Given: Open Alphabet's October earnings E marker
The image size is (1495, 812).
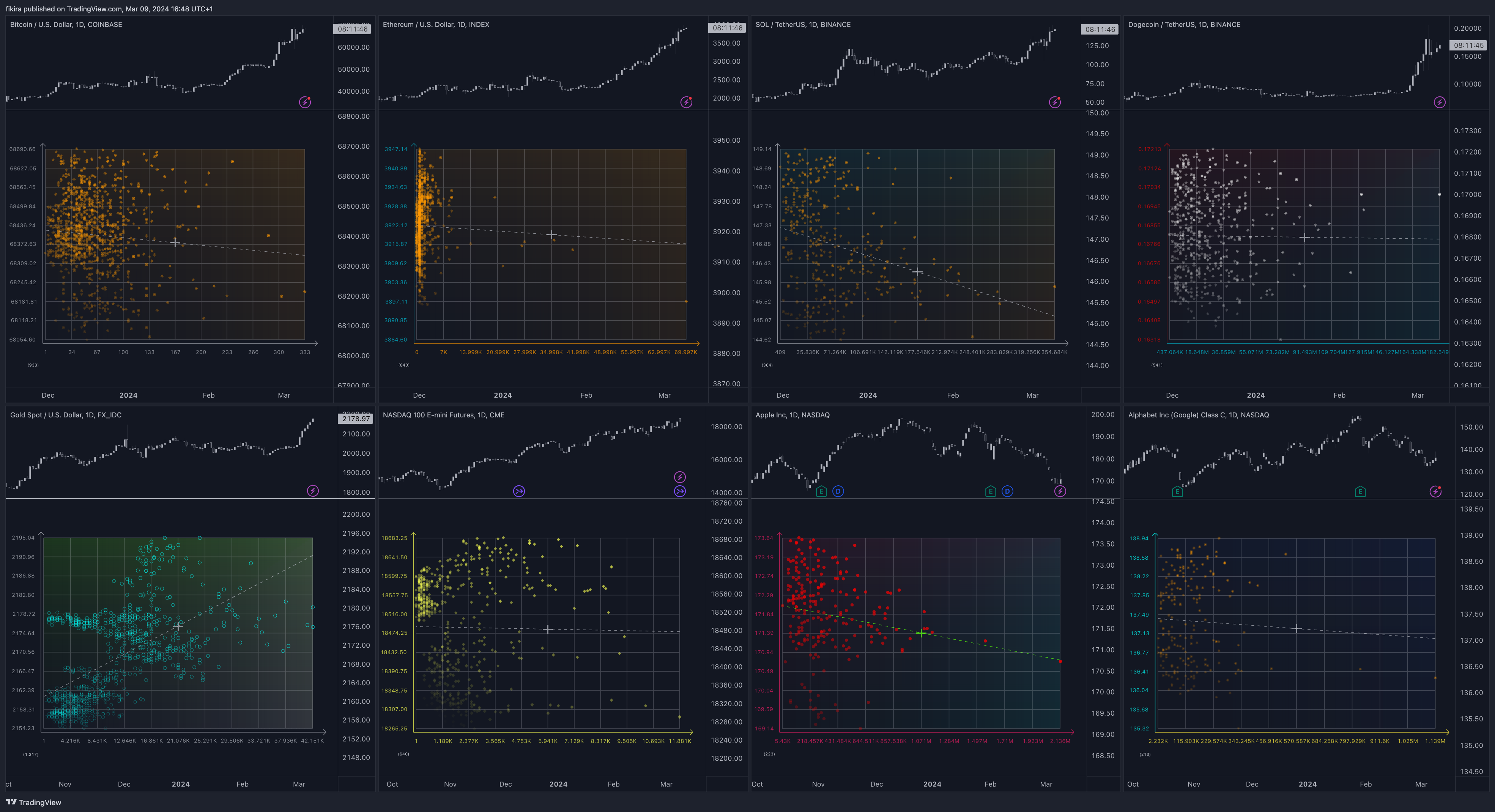Looking at the screenshot, I should click(1177, 492).
